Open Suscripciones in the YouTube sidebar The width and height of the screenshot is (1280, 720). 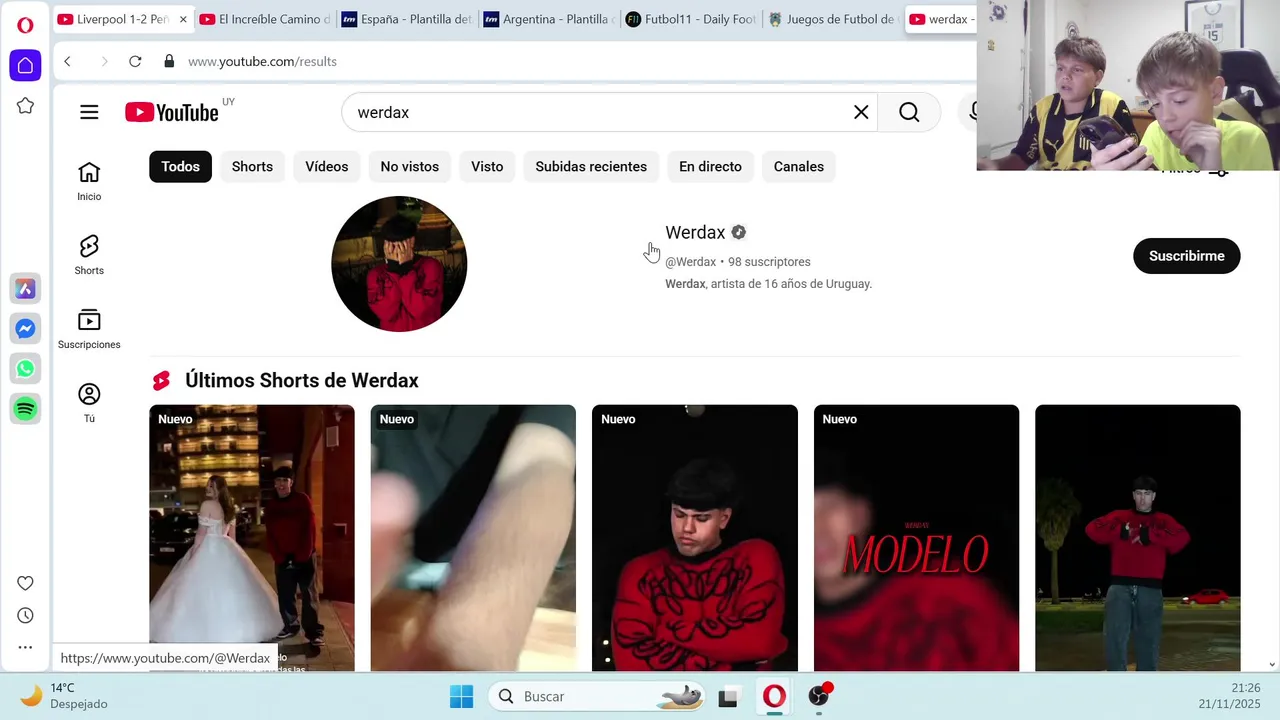pos(89,330)
